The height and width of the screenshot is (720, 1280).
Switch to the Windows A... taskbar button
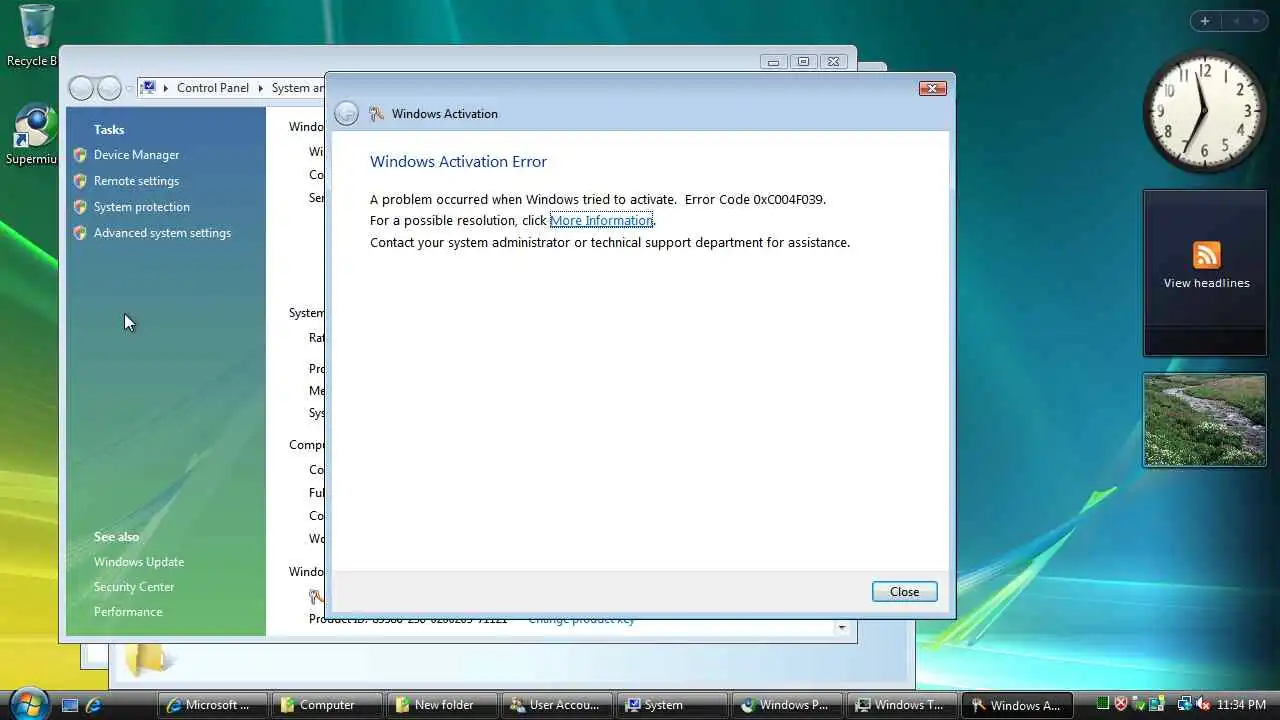(1017, 705)
